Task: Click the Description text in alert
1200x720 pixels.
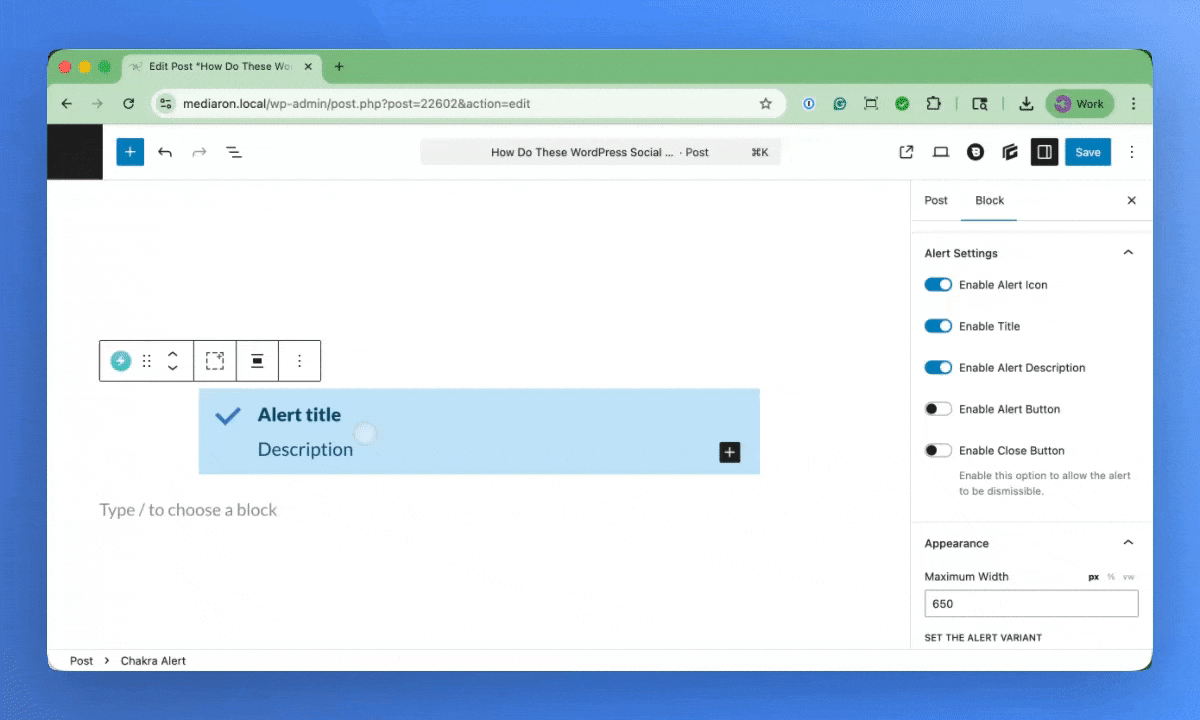Action: point(305,450)
